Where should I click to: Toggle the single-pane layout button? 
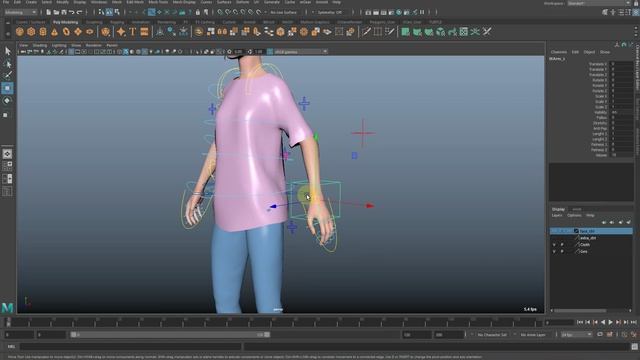pos(7,154)
